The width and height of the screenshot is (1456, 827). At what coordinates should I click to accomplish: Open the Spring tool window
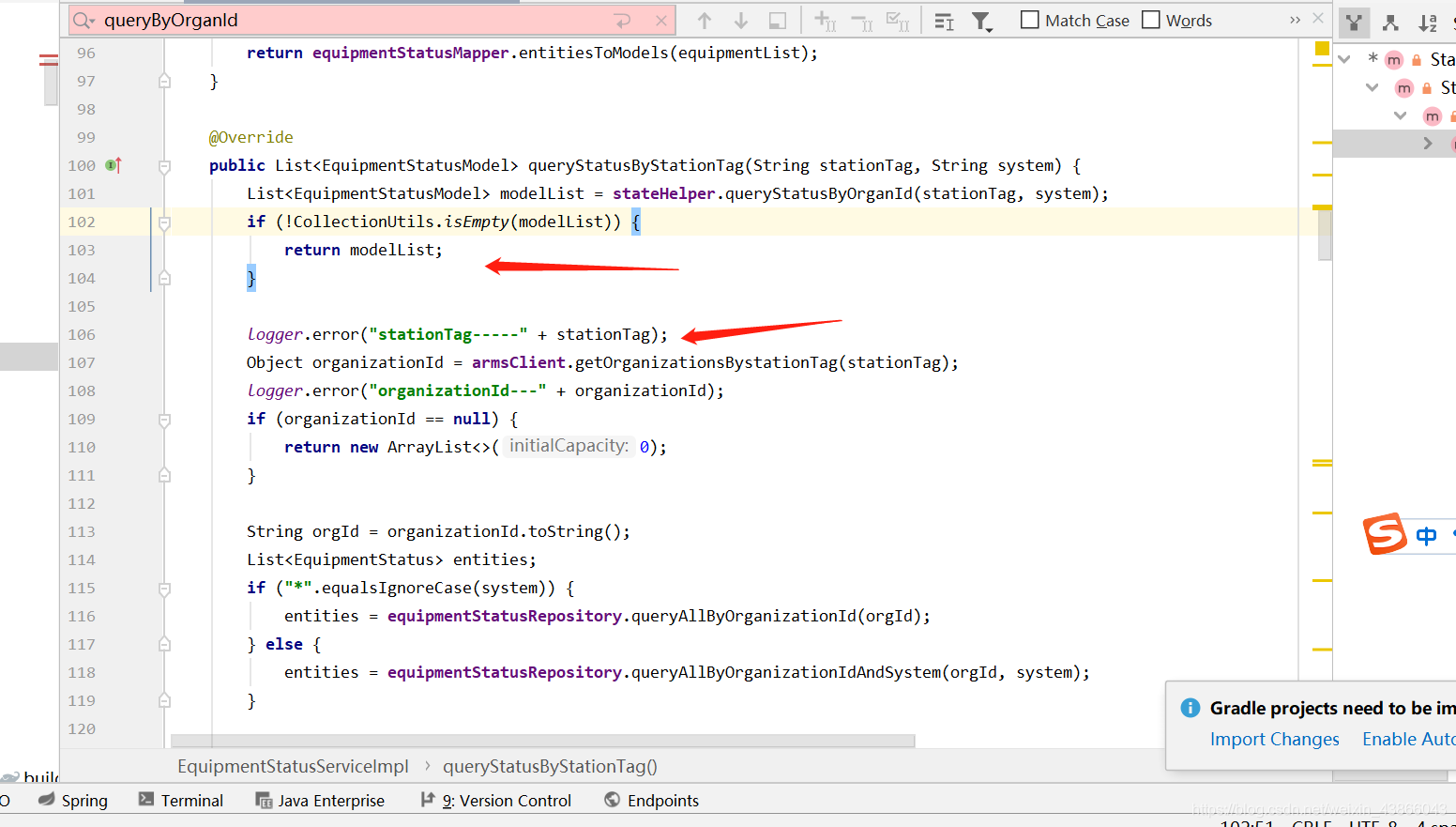73,800
